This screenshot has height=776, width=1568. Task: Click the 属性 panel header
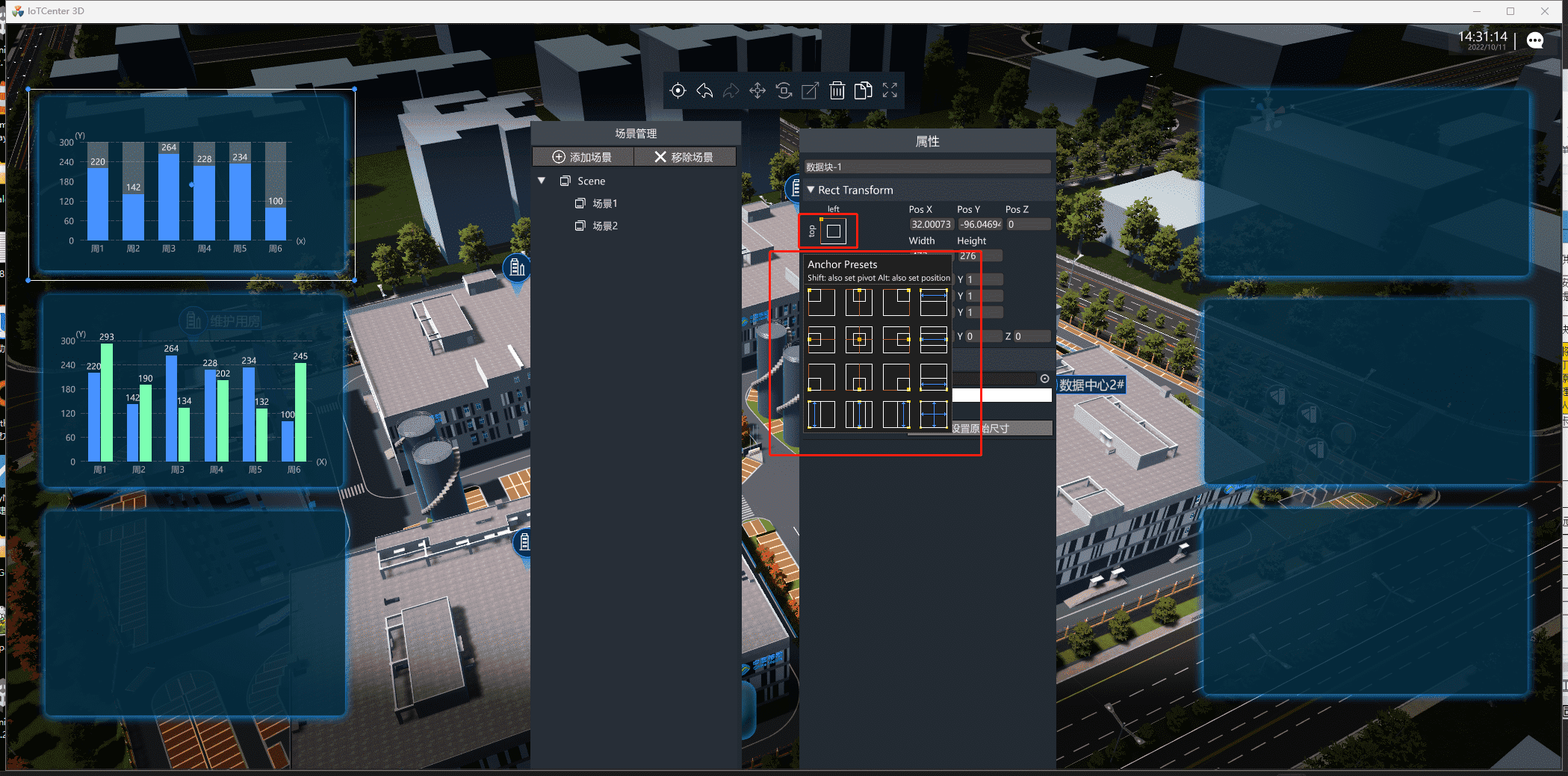(927, 141)
